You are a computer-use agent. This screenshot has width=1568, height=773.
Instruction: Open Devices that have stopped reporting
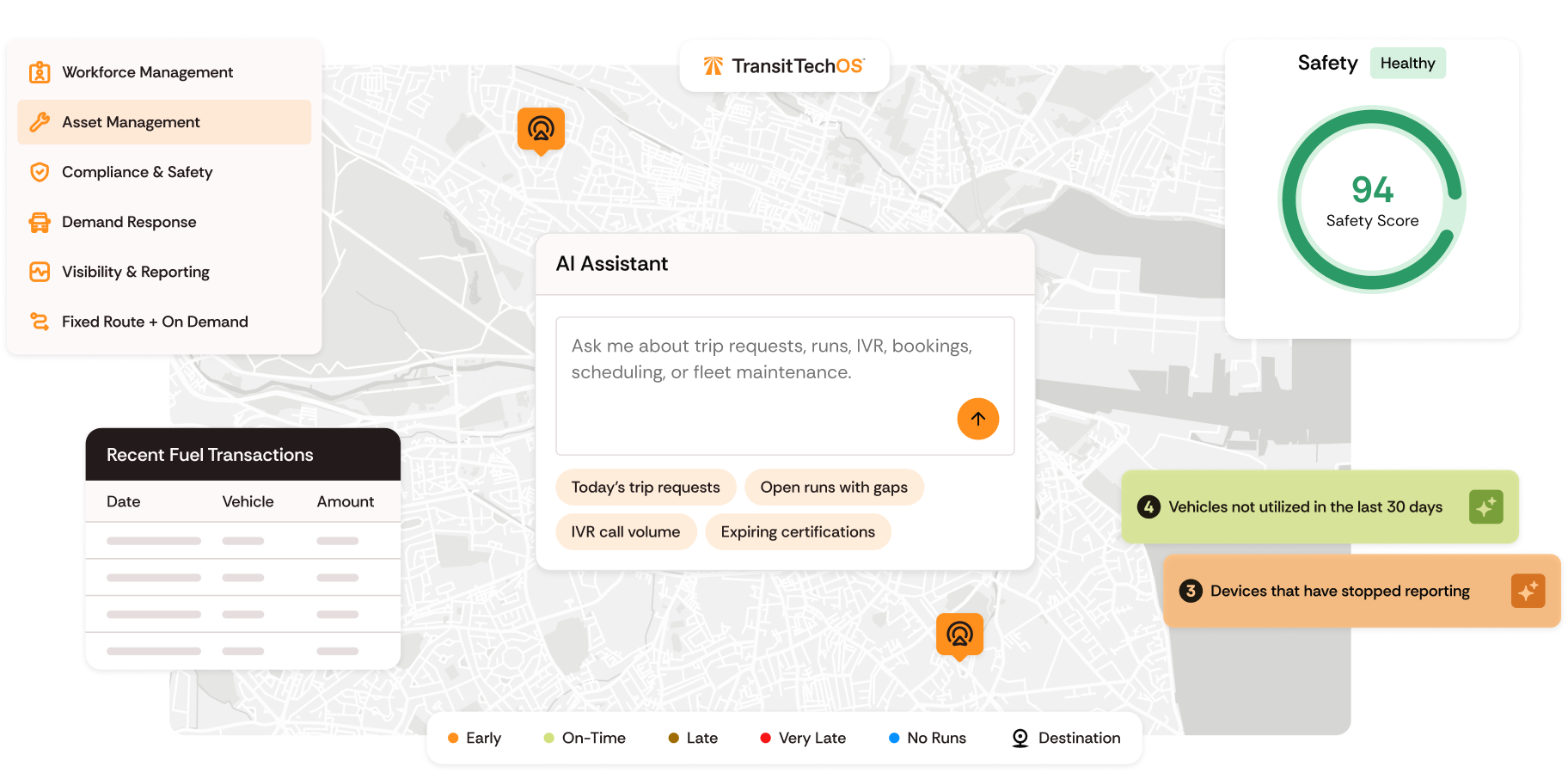pos(1362,592)
